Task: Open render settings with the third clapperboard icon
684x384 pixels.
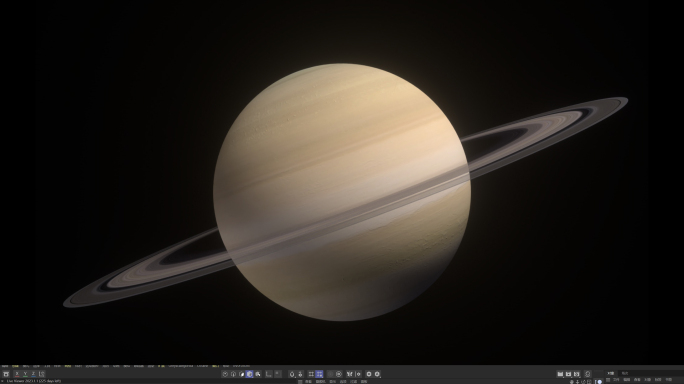Action: (x=577, y=374)
